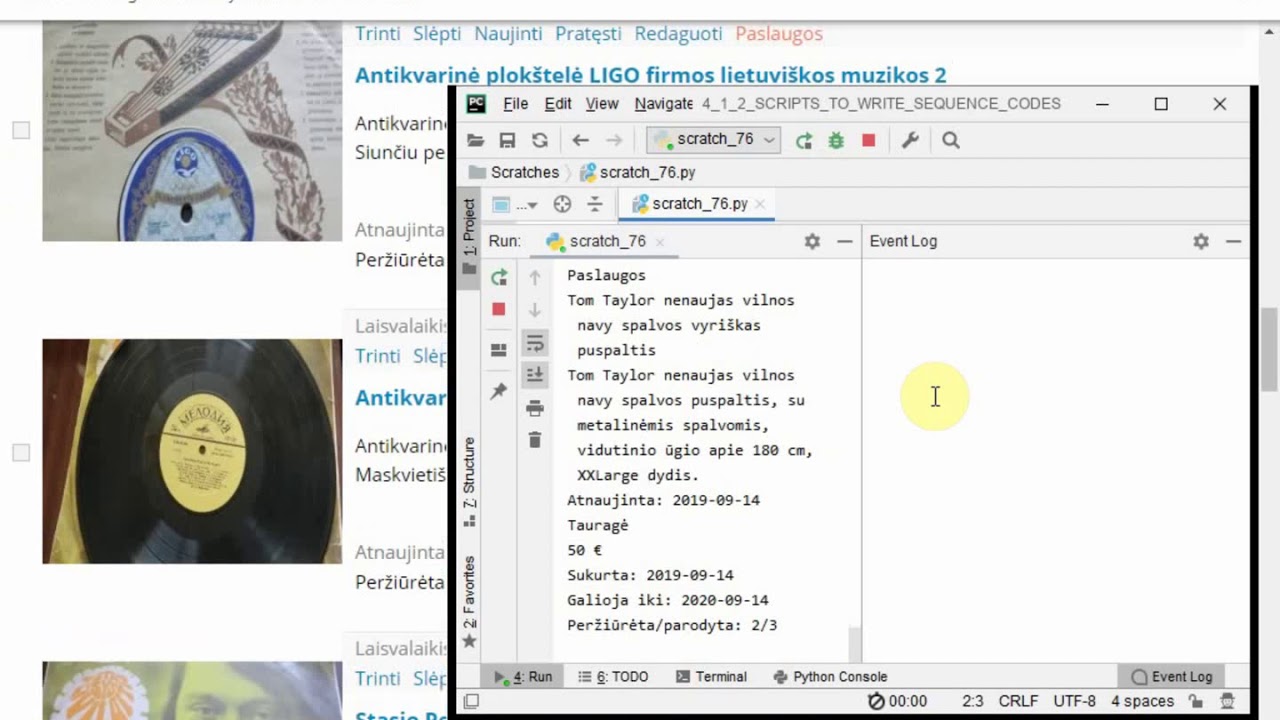Open settings with the wrench icon
Image resolution: width=1280 pixels, height=720 pixels.
pyautogui.click(x=910, y=141)
